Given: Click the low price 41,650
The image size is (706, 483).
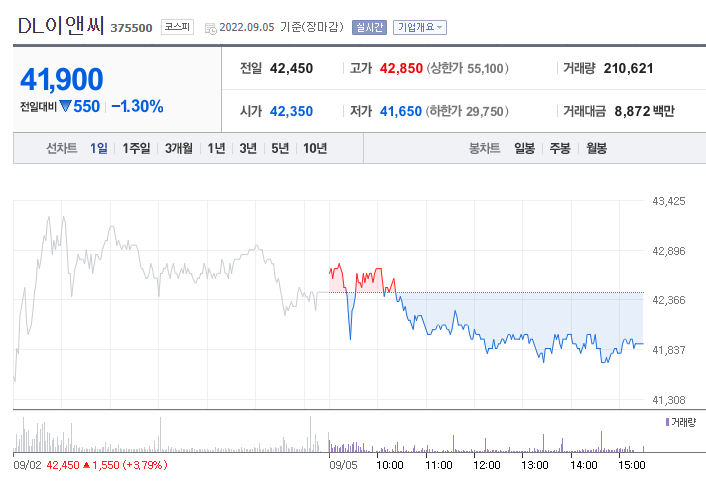Looking at the screenshot, I should pyautogui.click(x=401, y=111).
